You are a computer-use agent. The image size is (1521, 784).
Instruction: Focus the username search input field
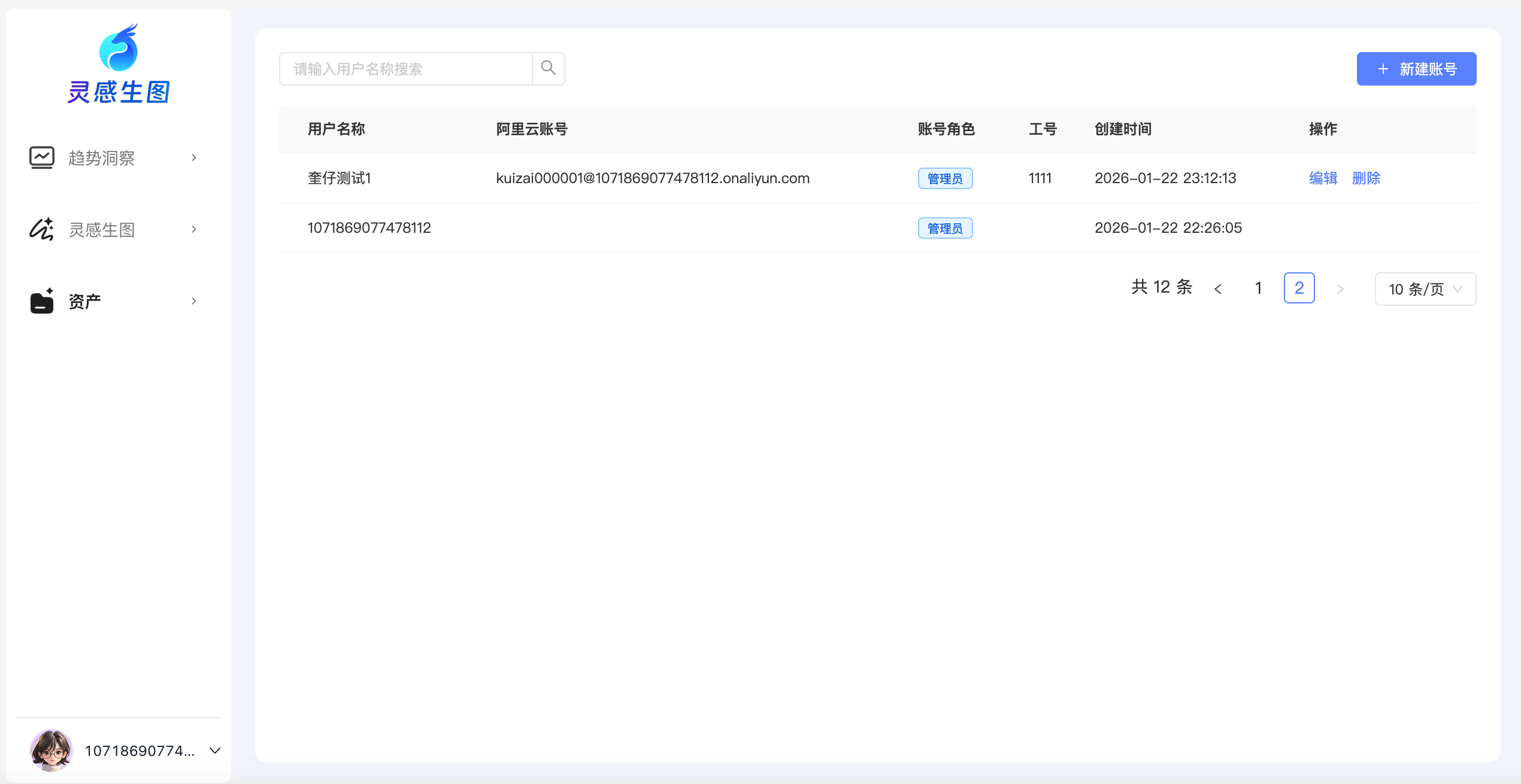(x=406, y=69)
